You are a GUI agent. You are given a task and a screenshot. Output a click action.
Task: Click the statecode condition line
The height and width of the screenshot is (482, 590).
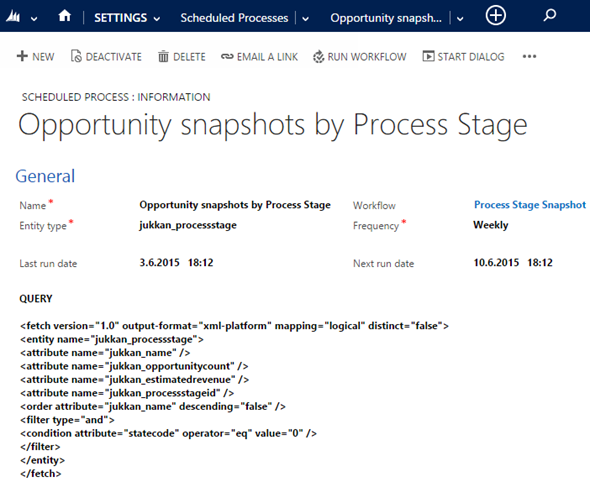pos(168,433)
